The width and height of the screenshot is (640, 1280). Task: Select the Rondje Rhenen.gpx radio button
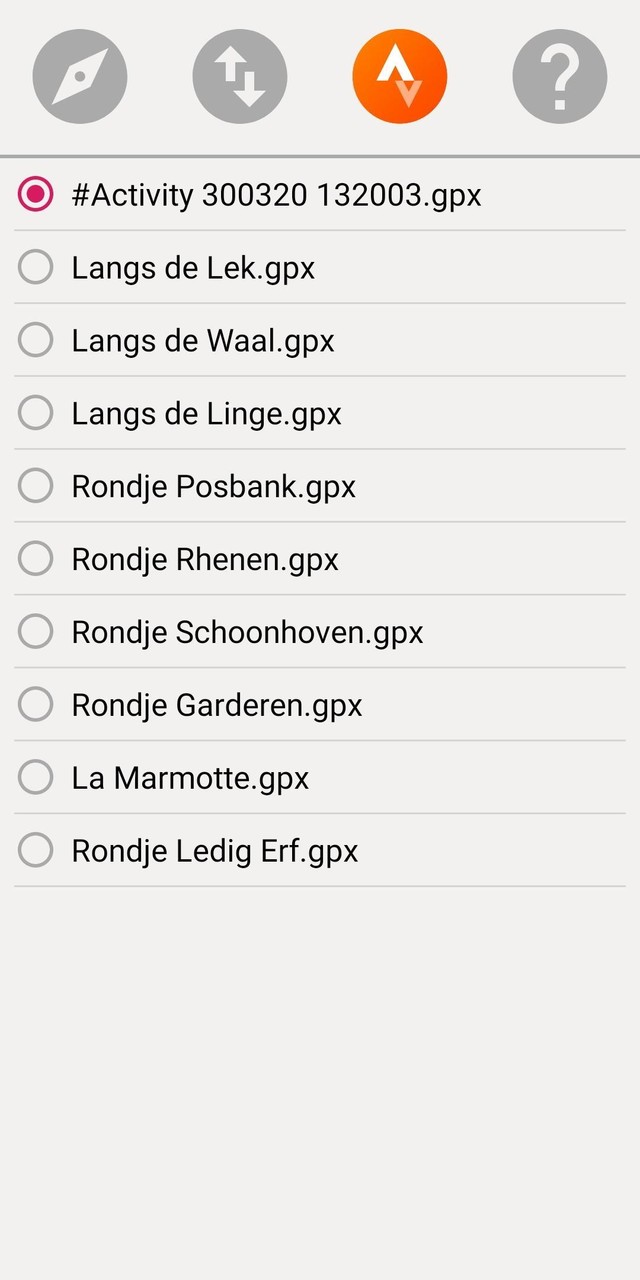tap(36, 559)
